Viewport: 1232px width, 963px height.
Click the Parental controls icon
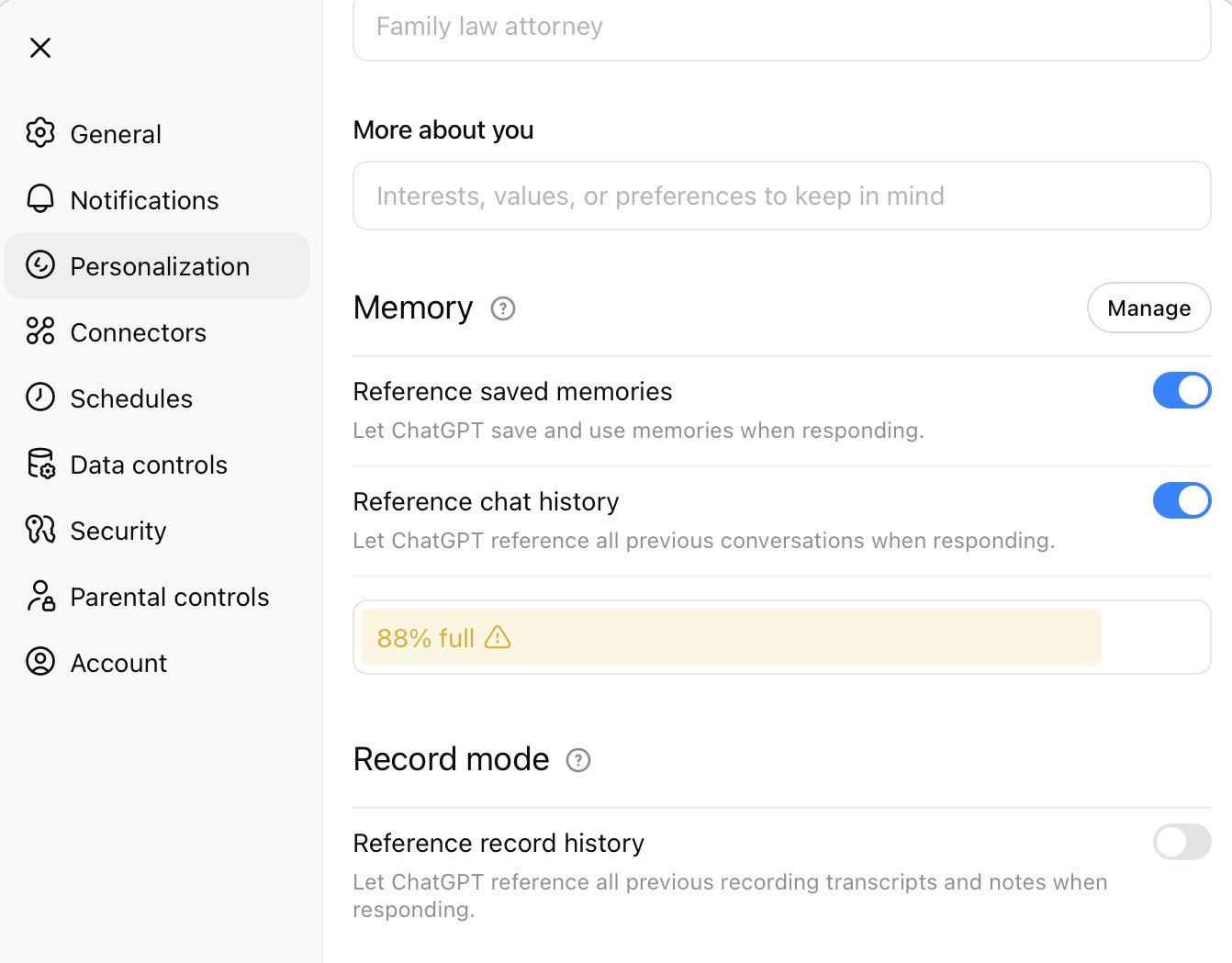click(40, 596)
